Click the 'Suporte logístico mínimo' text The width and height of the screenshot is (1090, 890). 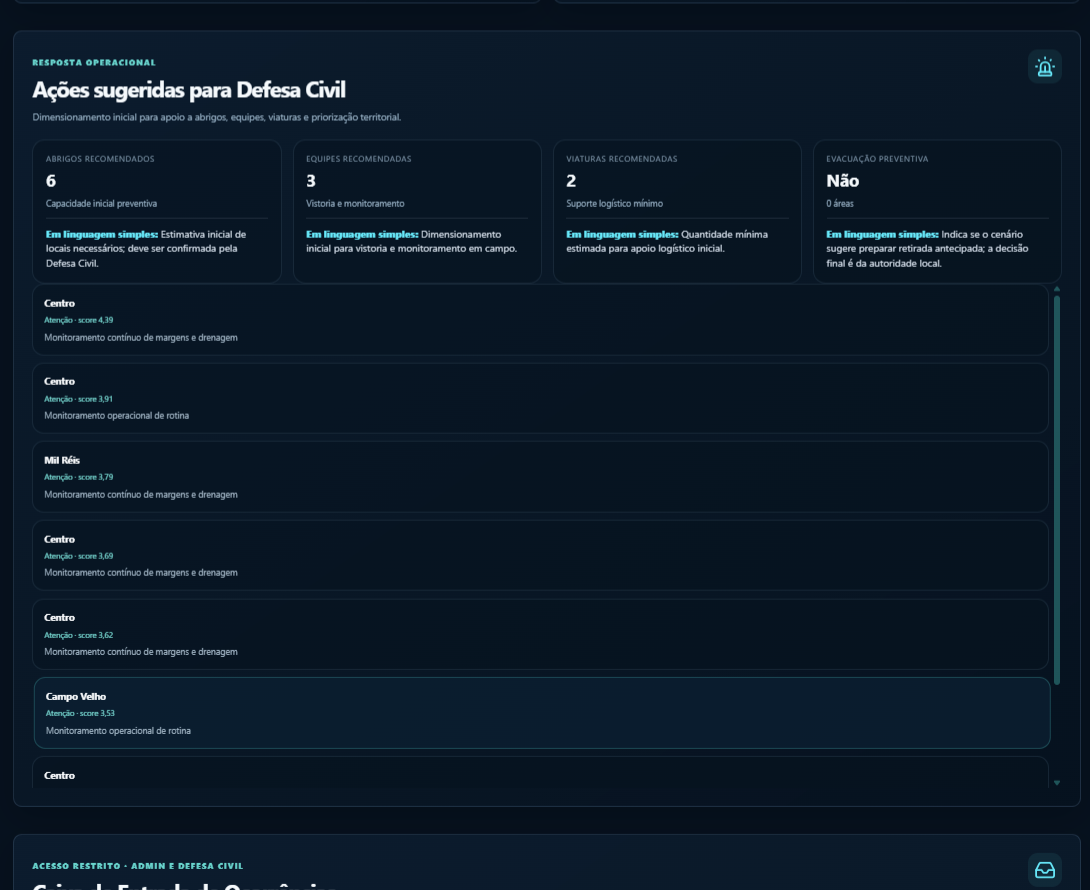pyautogui.click(x=615, y=204)
